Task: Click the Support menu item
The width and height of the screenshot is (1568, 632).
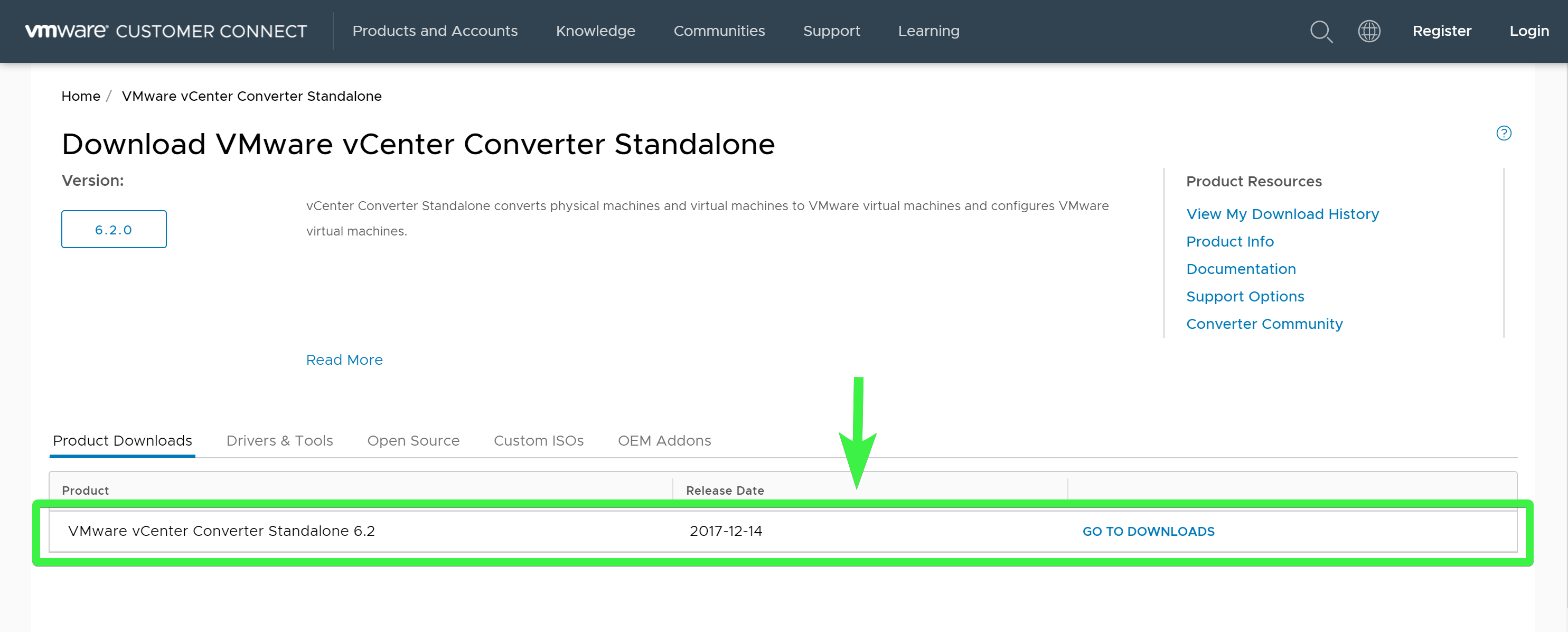Action: 832,31
